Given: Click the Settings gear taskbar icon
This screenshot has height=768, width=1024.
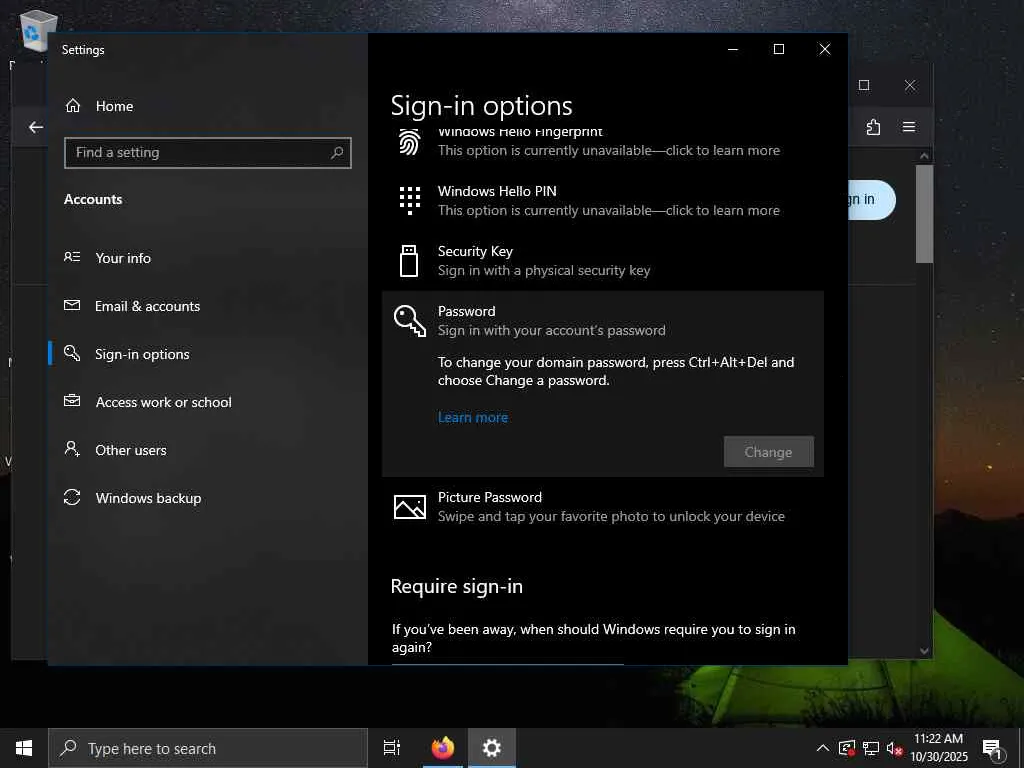Looking at the screenshot, I should tap(491, 748).
